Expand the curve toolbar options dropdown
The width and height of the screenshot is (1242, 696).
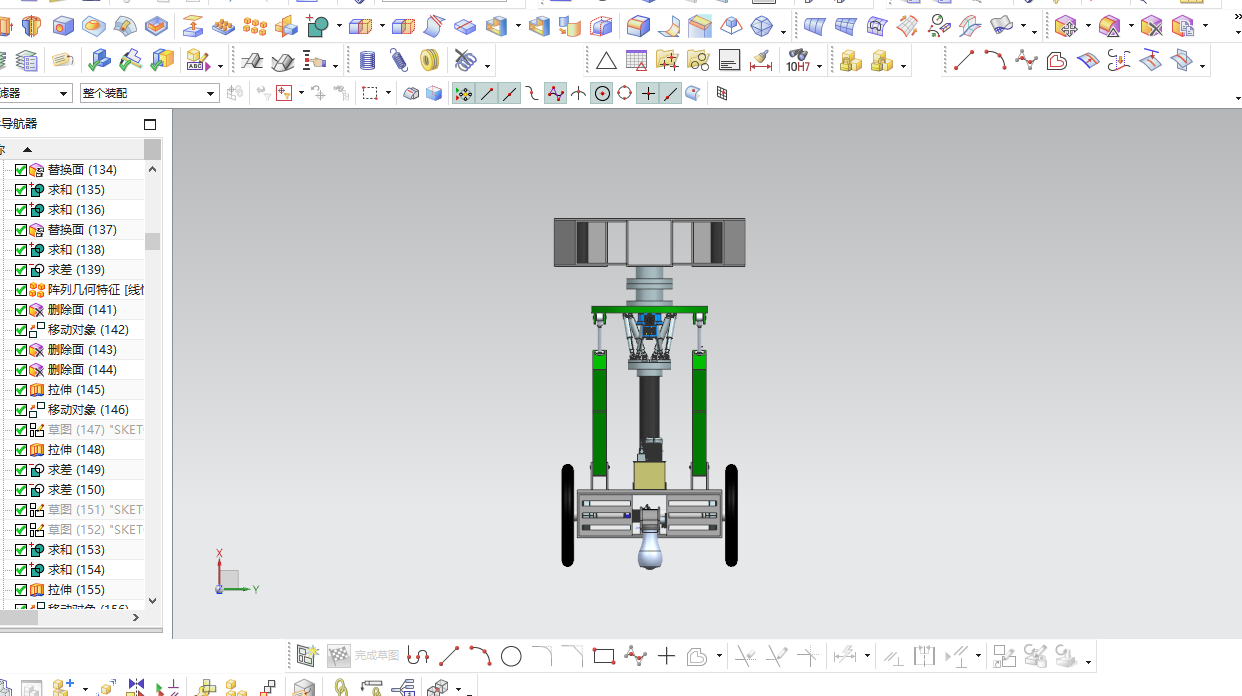(1203, 67)
